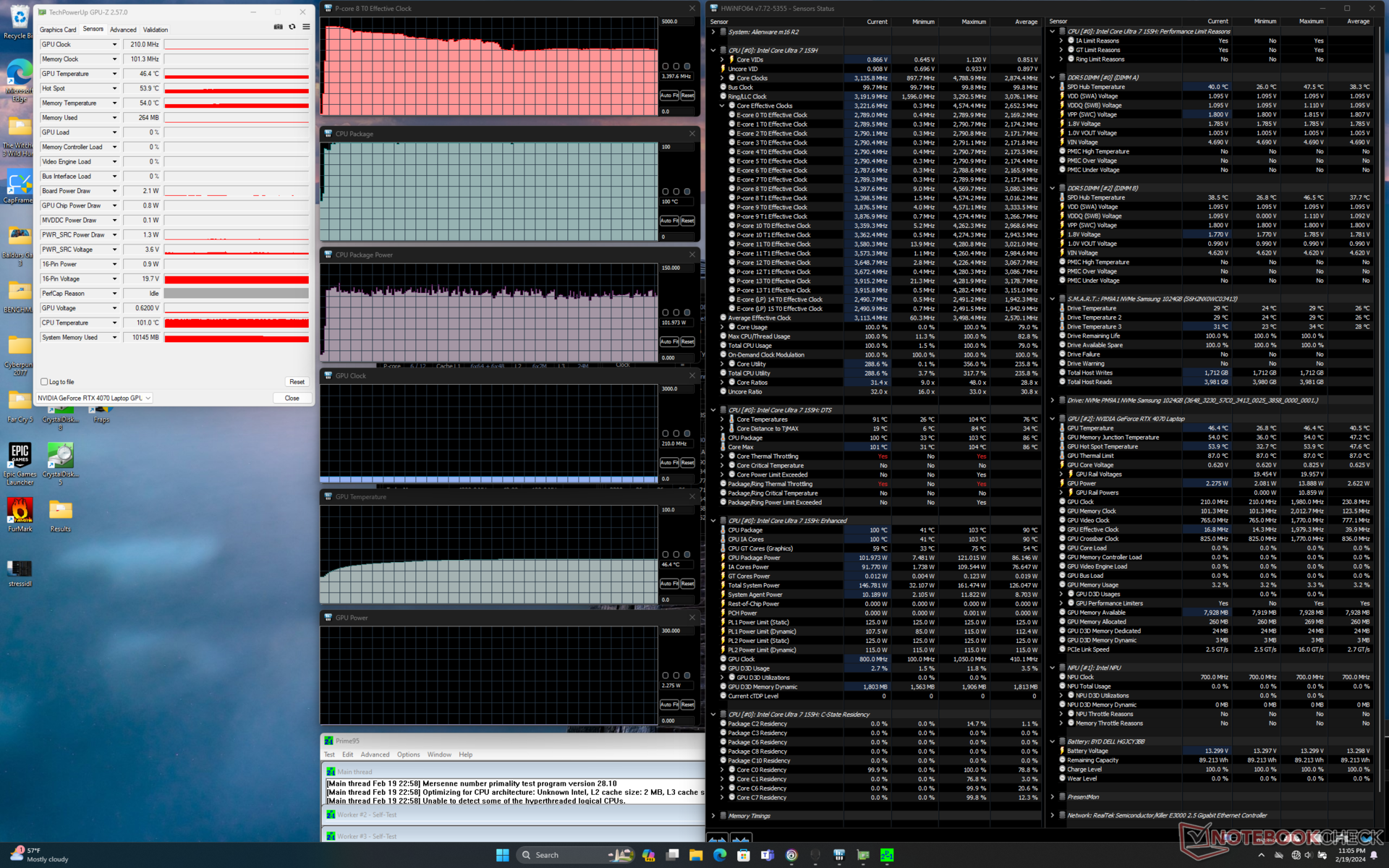Image resolution: width=1389 pixels, height=868 pixels.
Task: Open the Results folder on the desktop
Action: pos(60,514)
